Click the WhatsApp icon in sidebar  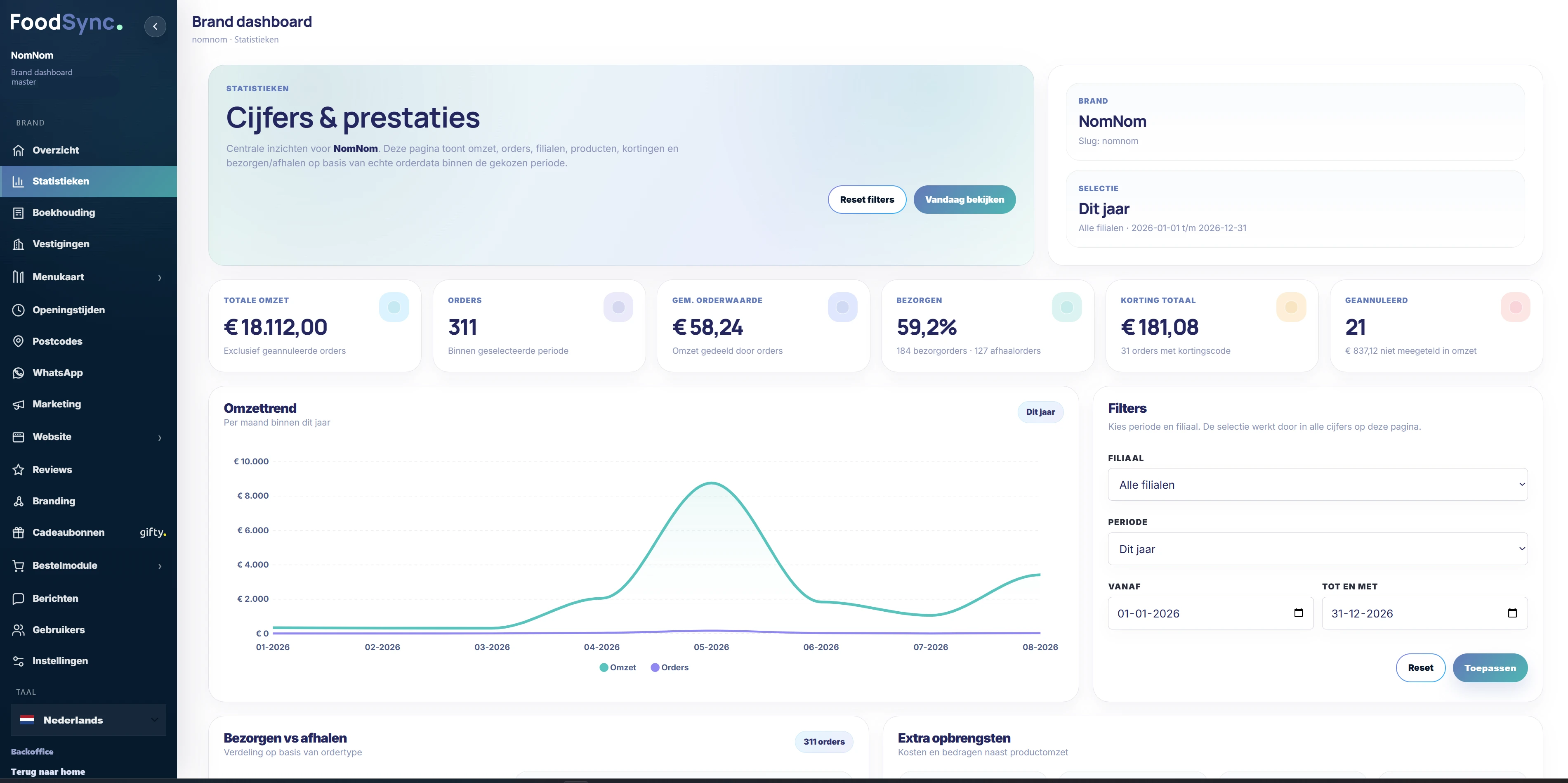click(19, 373)
